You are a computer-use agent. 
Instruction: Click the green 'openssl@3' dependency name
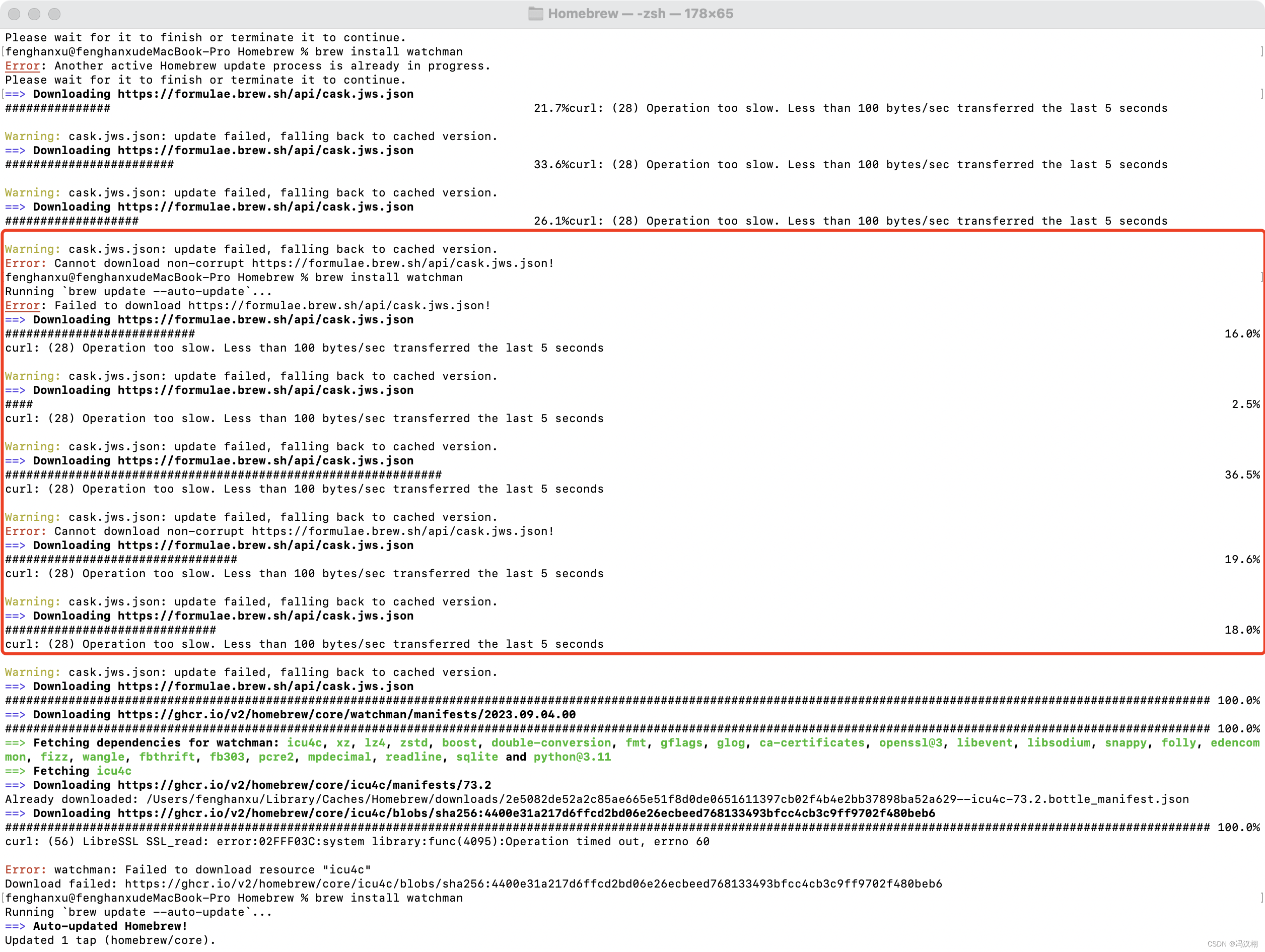coord(910,742)
